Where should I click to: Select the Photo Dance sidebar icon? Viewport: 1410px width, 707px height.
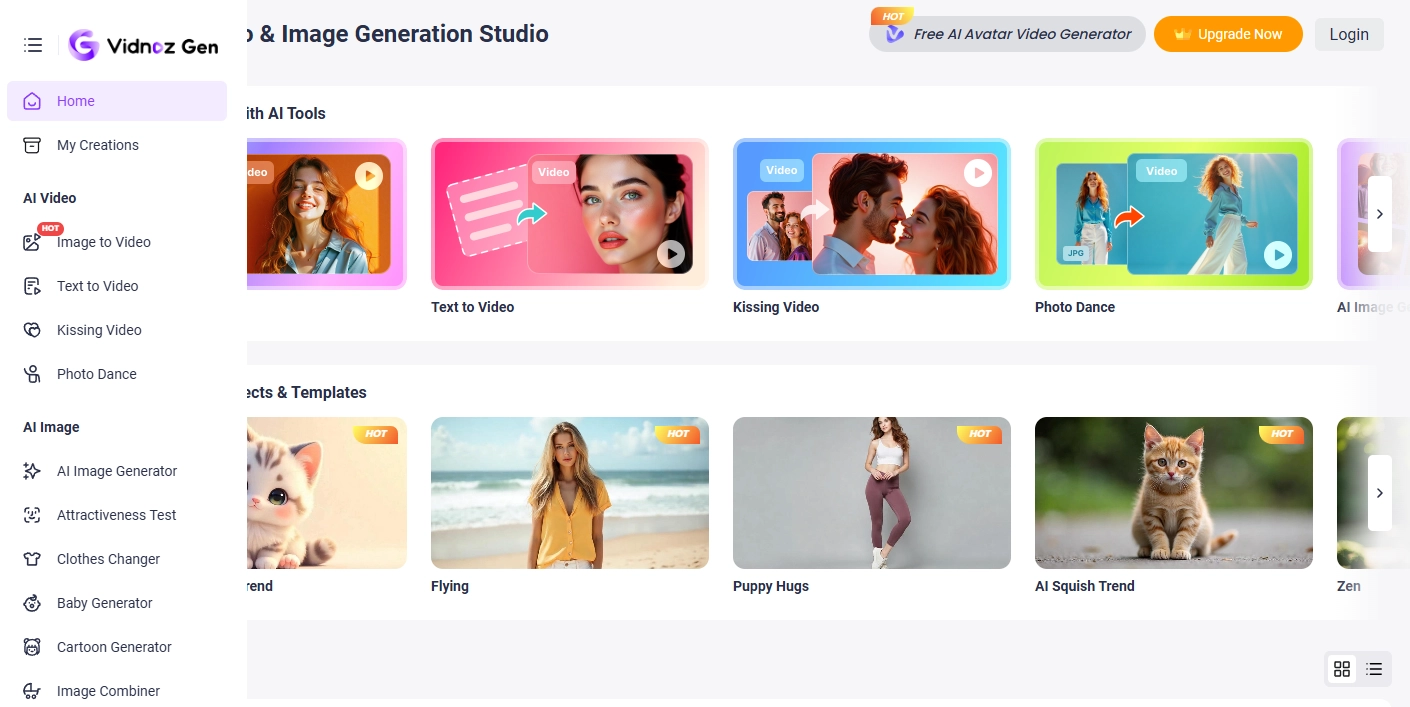click(x=32, y=374)
